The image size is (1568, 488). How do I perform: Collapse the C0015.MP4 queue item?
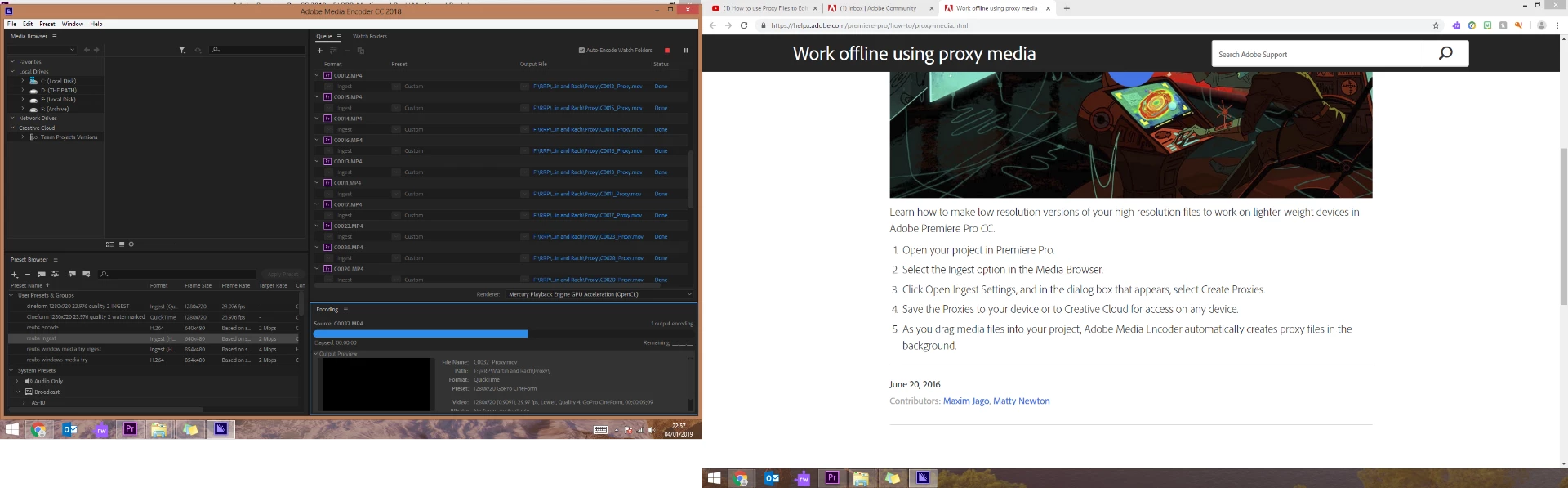[318, 96]
